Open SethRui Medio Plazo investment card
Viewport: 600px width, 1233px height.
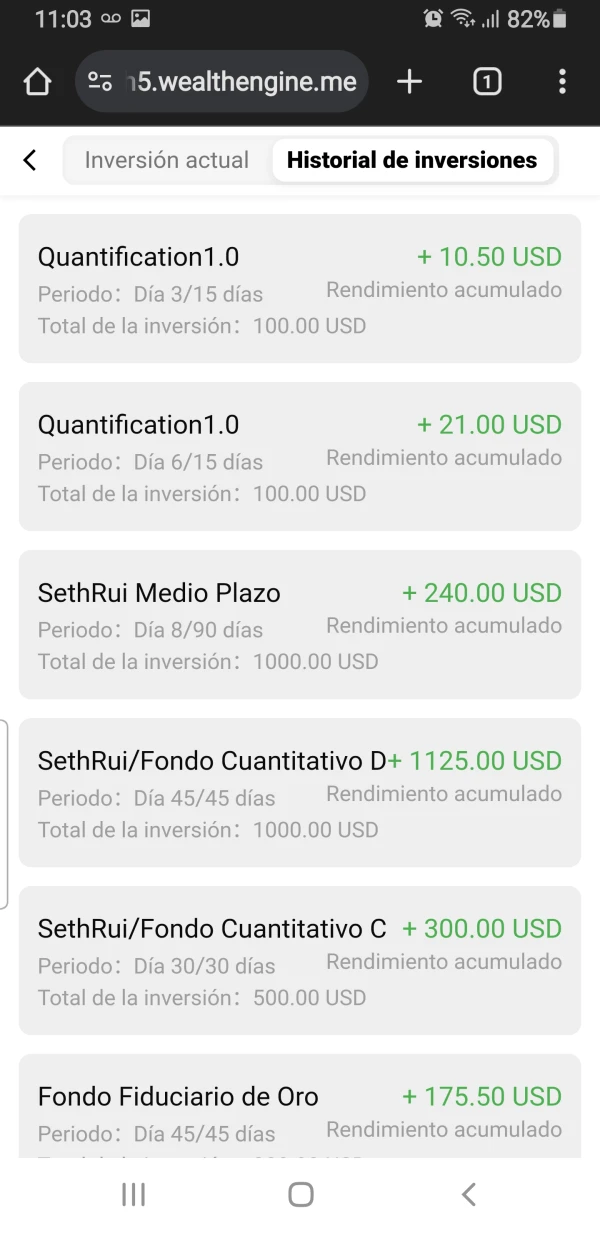coord(300,625)
